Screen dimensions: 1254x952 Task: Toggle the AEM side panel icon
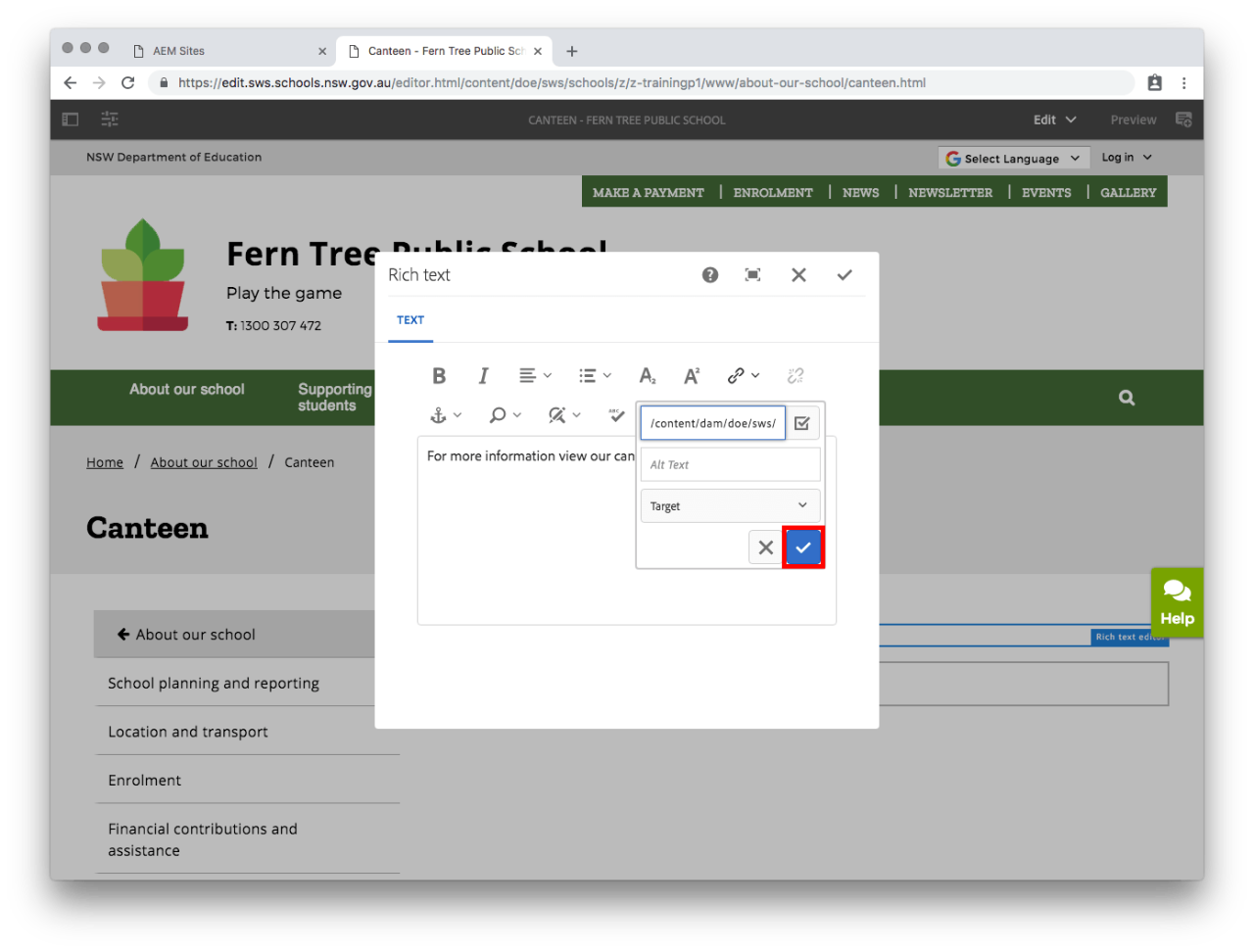point(71,119)
